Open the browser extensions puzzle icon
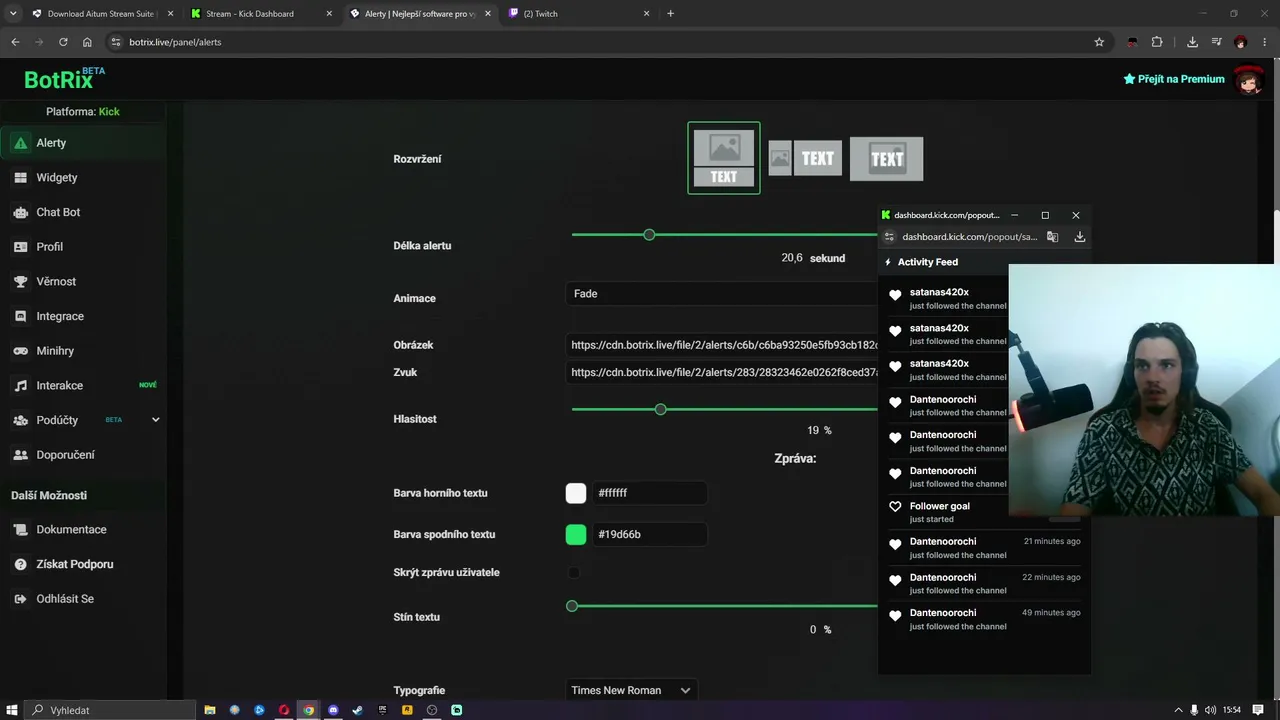 (1157, 42)
